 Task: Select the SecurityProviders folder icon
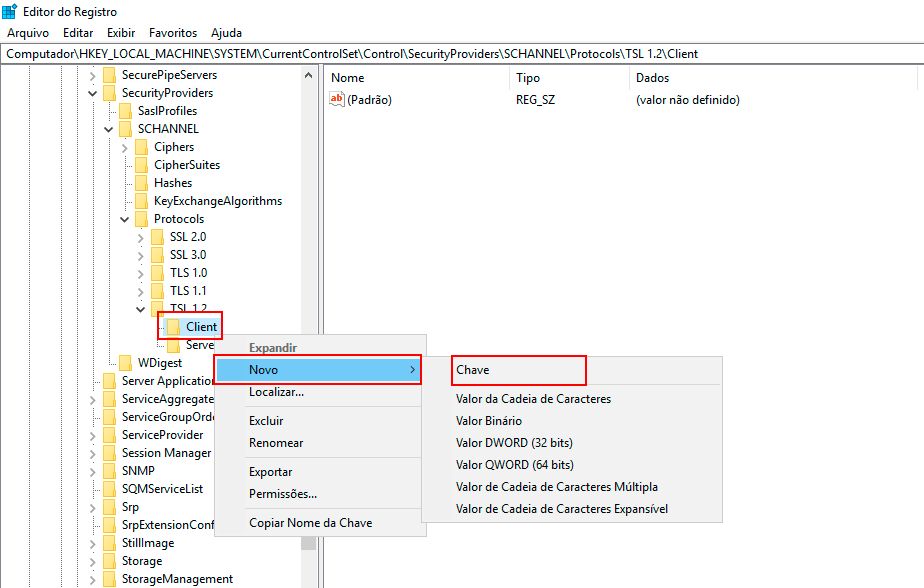tap(110, 93)
